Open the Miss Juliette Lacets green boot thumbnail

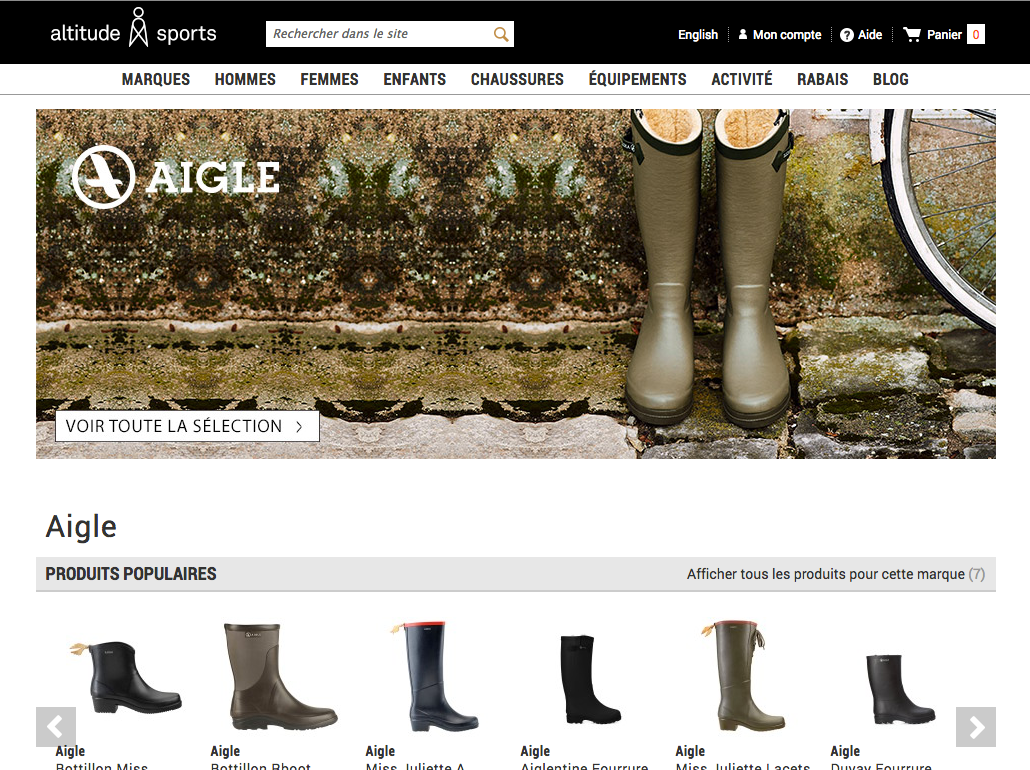(x=744, y=675)
